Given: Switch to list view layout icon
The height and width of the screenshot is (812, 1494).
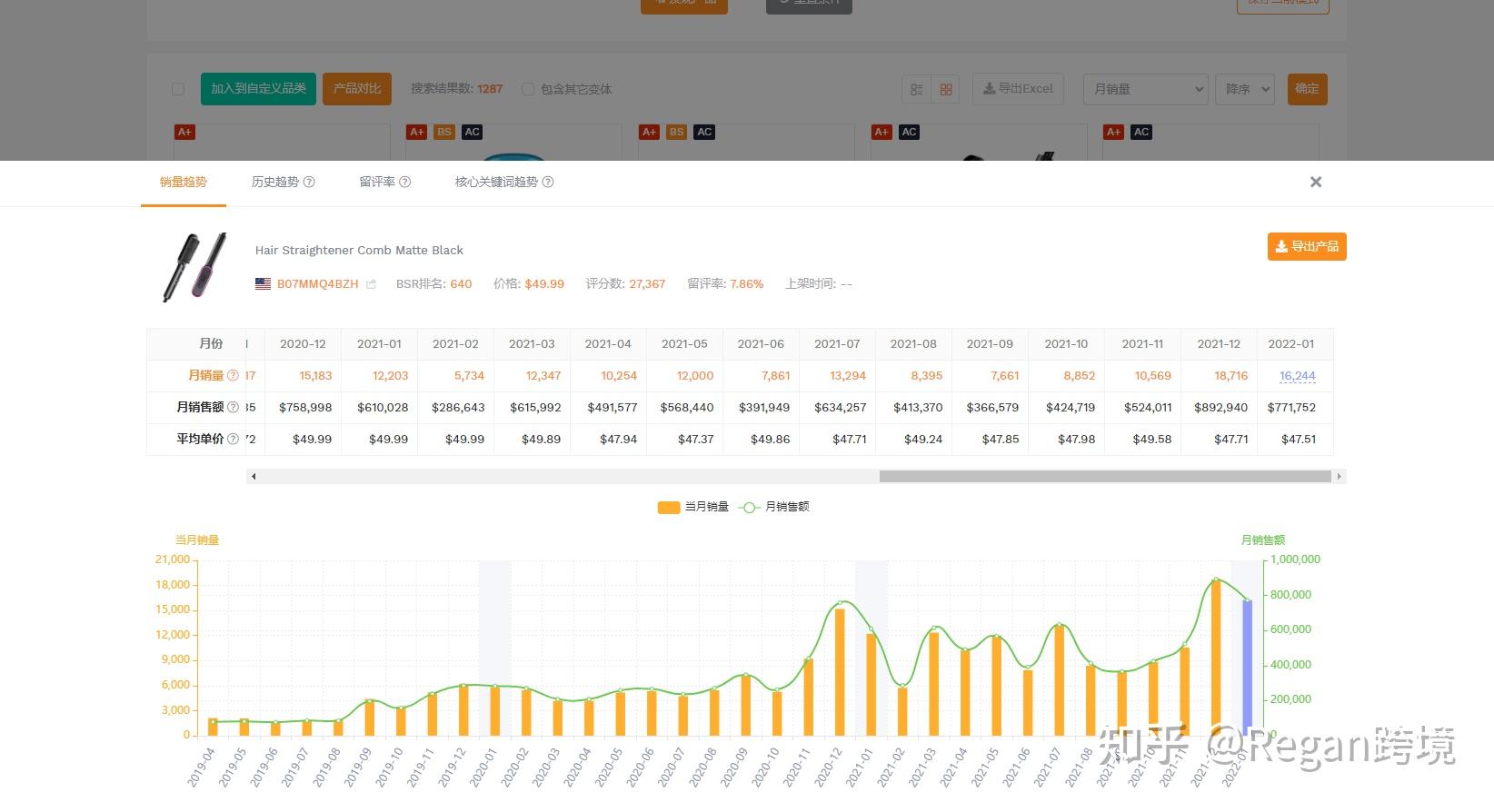Looking at the screenshot, I should 916,89.
